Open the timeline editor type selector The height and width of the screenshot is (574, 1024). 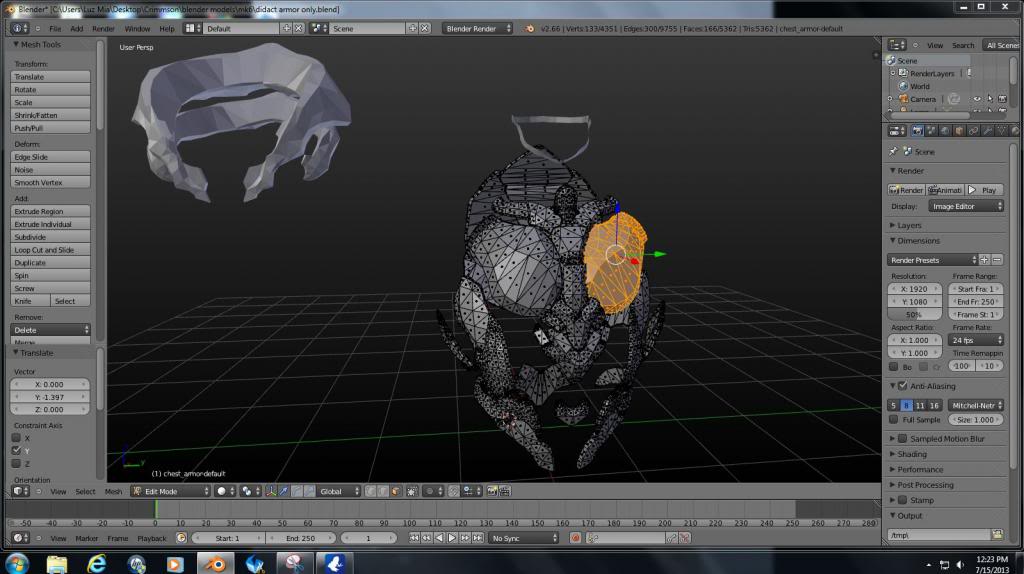(20, 538)
